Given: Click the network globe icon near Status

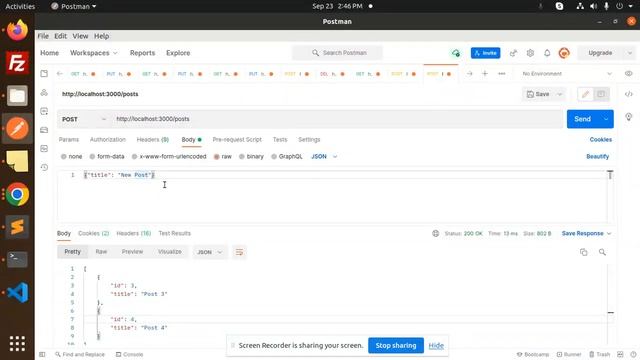Looking at the screenshot, I should 436,233.
